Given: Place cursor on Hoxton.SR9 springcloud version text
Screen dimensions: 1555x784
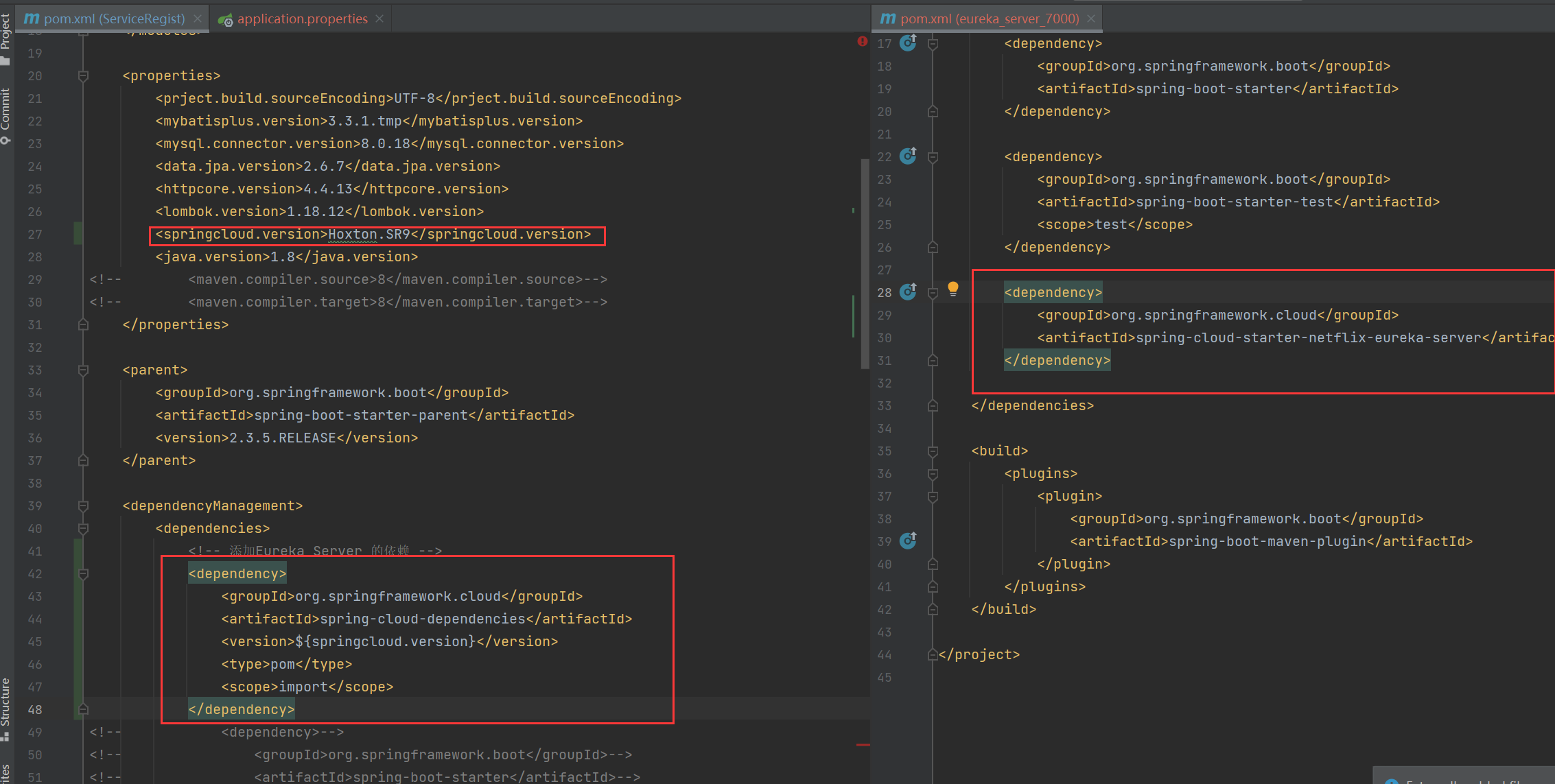Looking at the screenshot, I should [369, 235].
